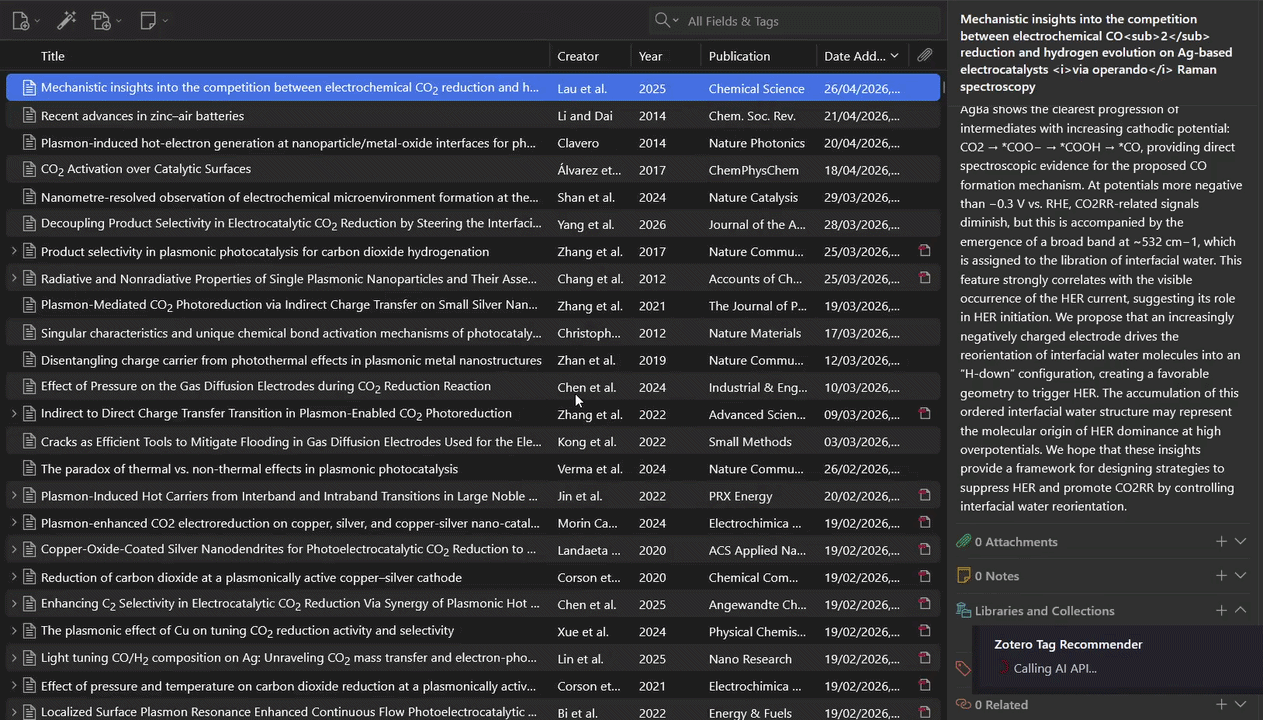The image size is (1263, 720).
Task: Open the New Item toolbar button
Action: click(x=25, y=20)
